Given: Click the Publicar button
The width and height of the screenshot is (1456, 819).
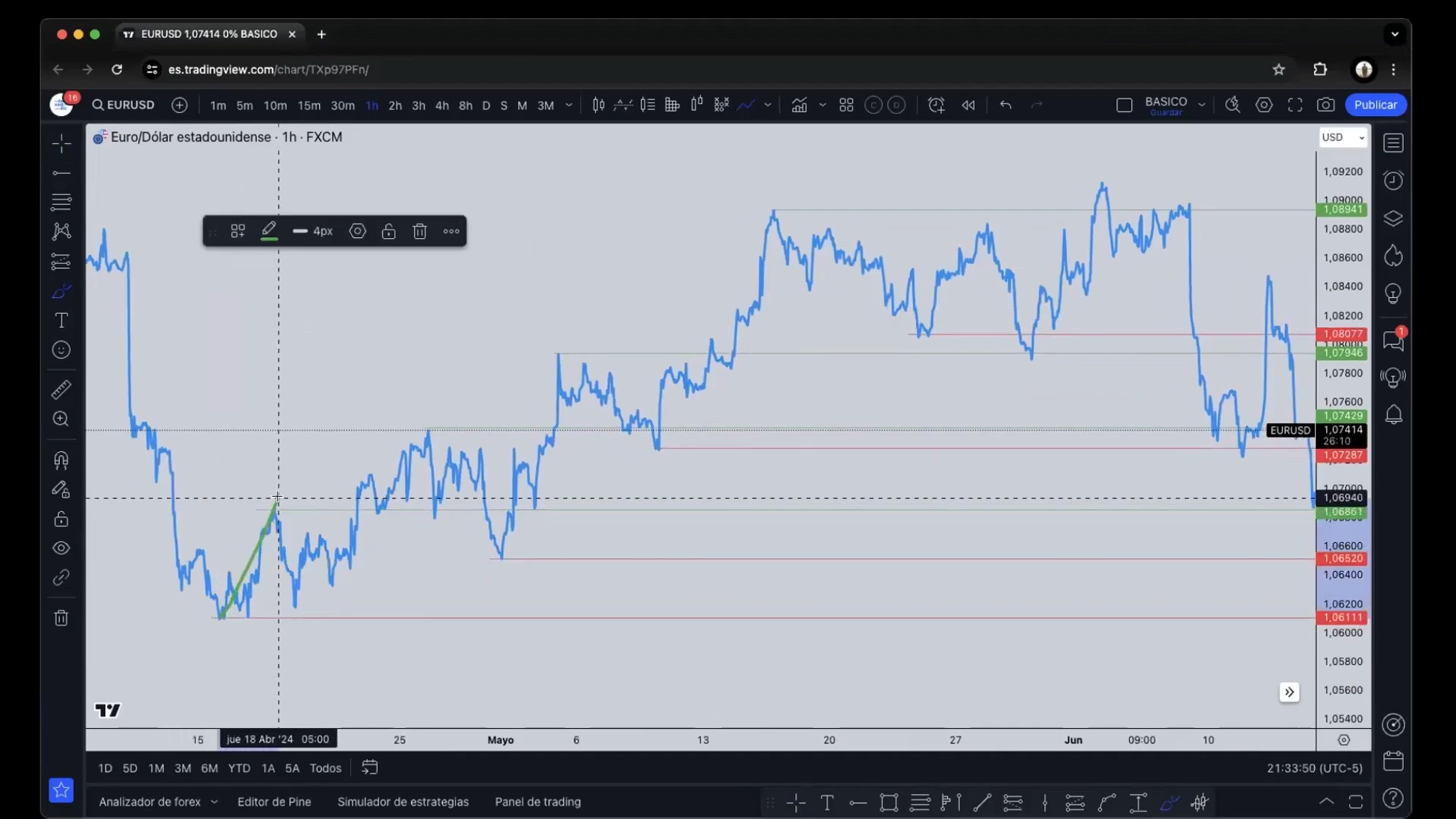Looking at the screenshot, I should pos(1375,105).
